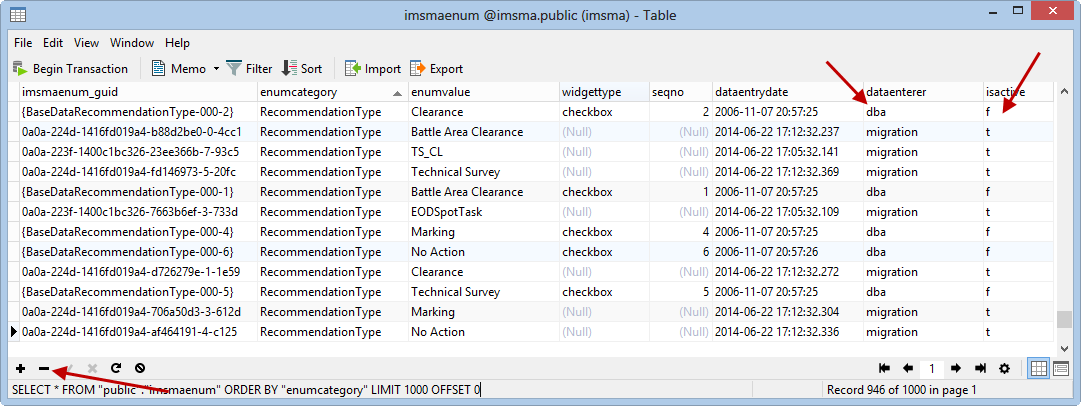The height and width of the screenshot is (406, 1081).
Task: Go to the next page arrow
Action: [x=957, y=368]
